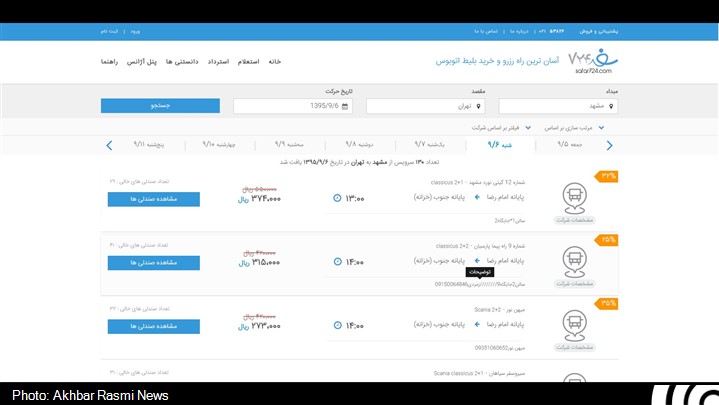Open company details for ۳۱۵,۰۰۰ service
The width and height of the screenshot is (719, 405).
575,284
